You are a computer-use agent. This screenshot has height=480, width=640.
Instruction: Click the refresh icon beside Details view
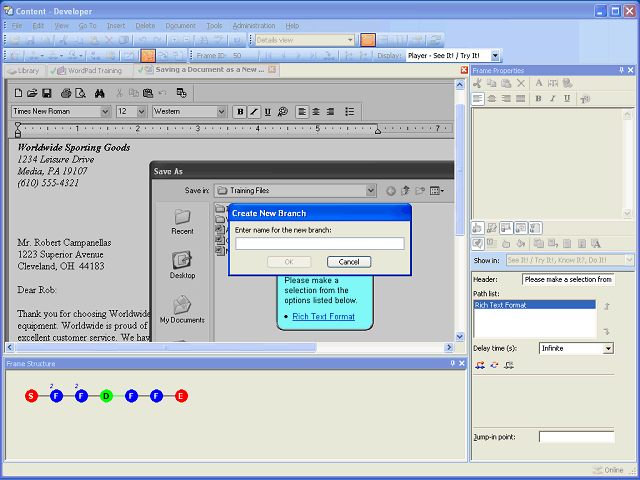click(436, 40)
